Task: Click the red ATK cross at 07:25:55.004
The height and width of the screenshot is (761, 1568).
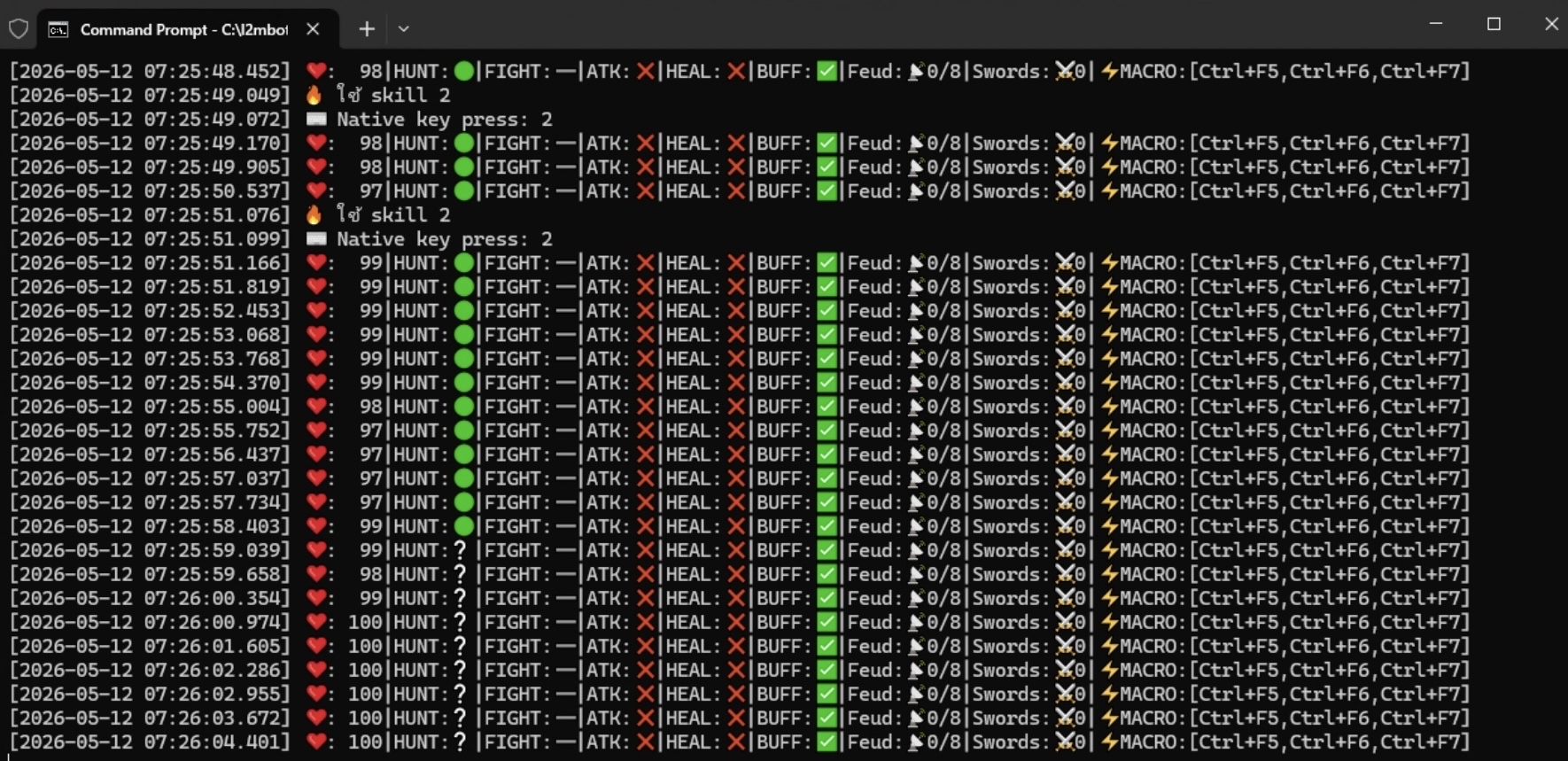Action: coord(646,407)
